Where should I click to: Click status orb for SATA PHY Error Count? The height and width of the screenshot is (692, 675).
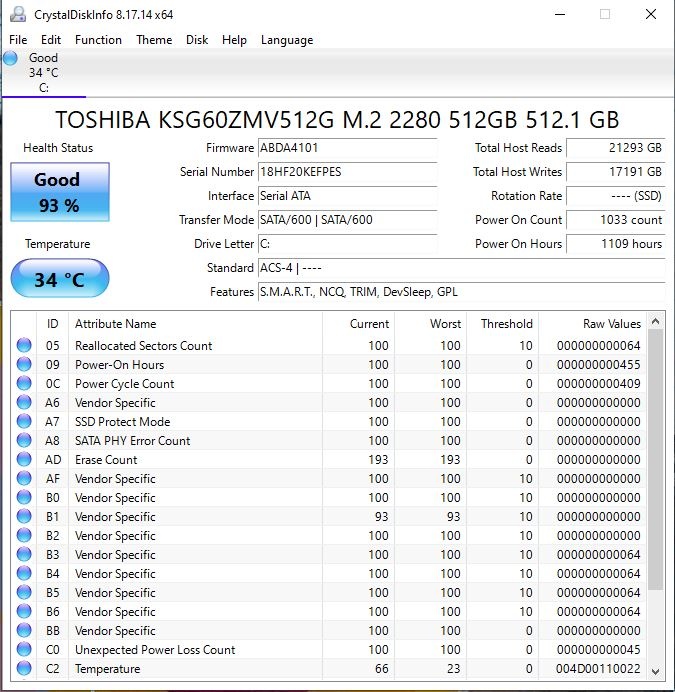coord(24,440)
